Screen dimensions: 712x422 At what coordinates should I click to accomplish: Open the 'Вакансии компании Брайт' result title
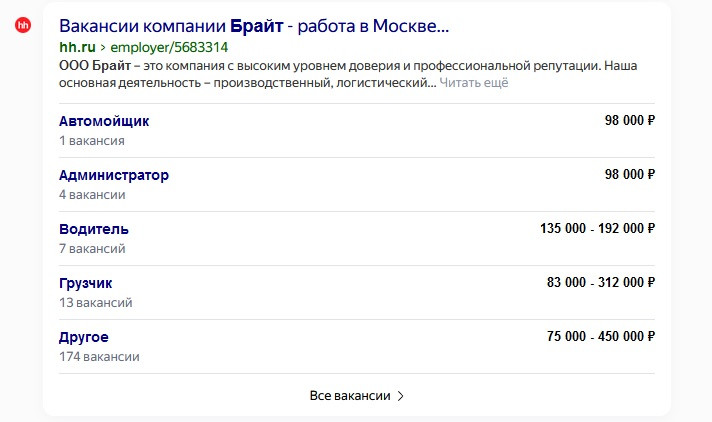coord(254,26)
